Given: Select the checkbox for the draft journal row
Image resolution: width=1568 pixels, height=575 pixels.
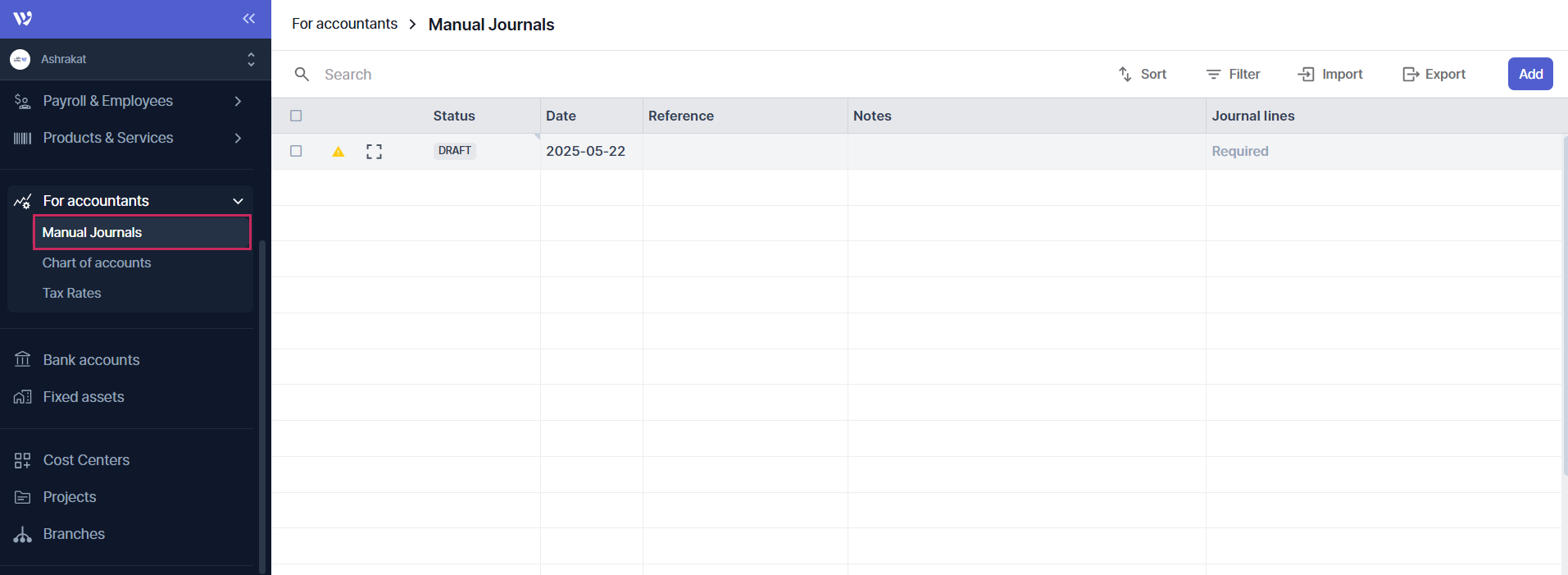Looking at the screenshot, I should 296,151.
